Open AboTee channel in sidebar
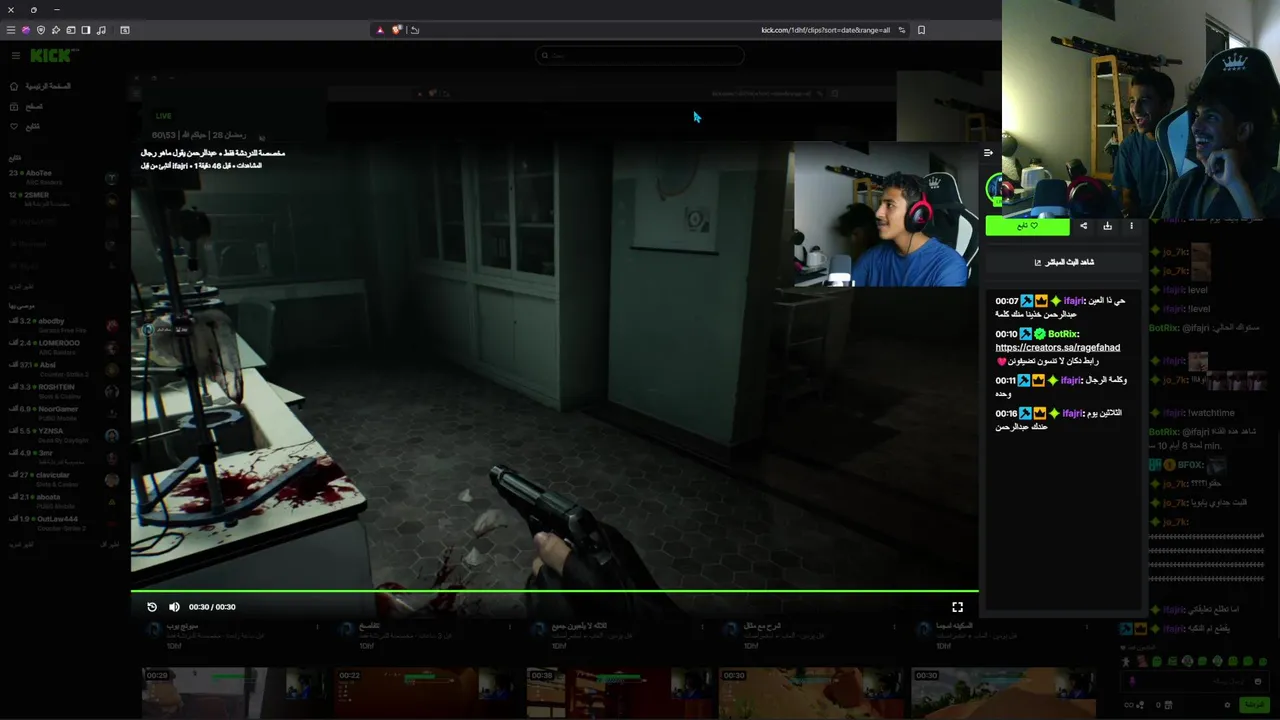Viewport: 1280px width, 720px height. tap(62, 176)
